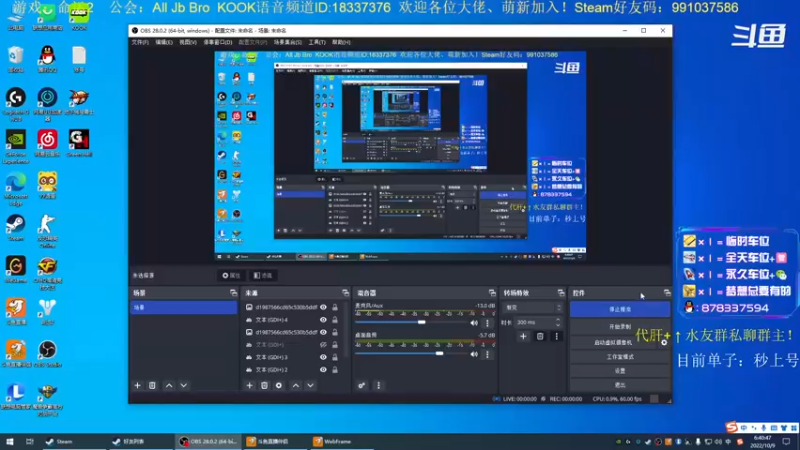800x450 pixels.
Task: Pop out the 转场特效 dock panel
Action: point(561,293)
